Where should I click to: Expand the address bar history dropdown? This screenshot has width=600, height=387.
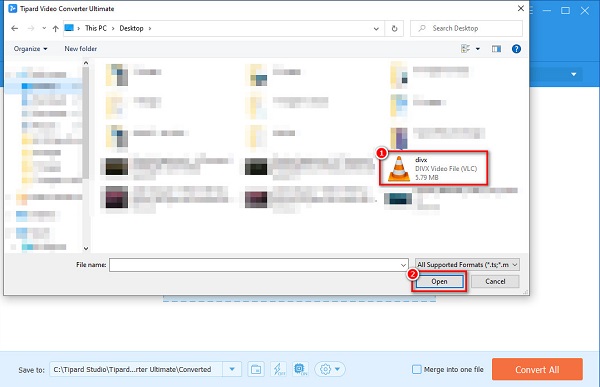pyautogui.click(x=376, y=29)
